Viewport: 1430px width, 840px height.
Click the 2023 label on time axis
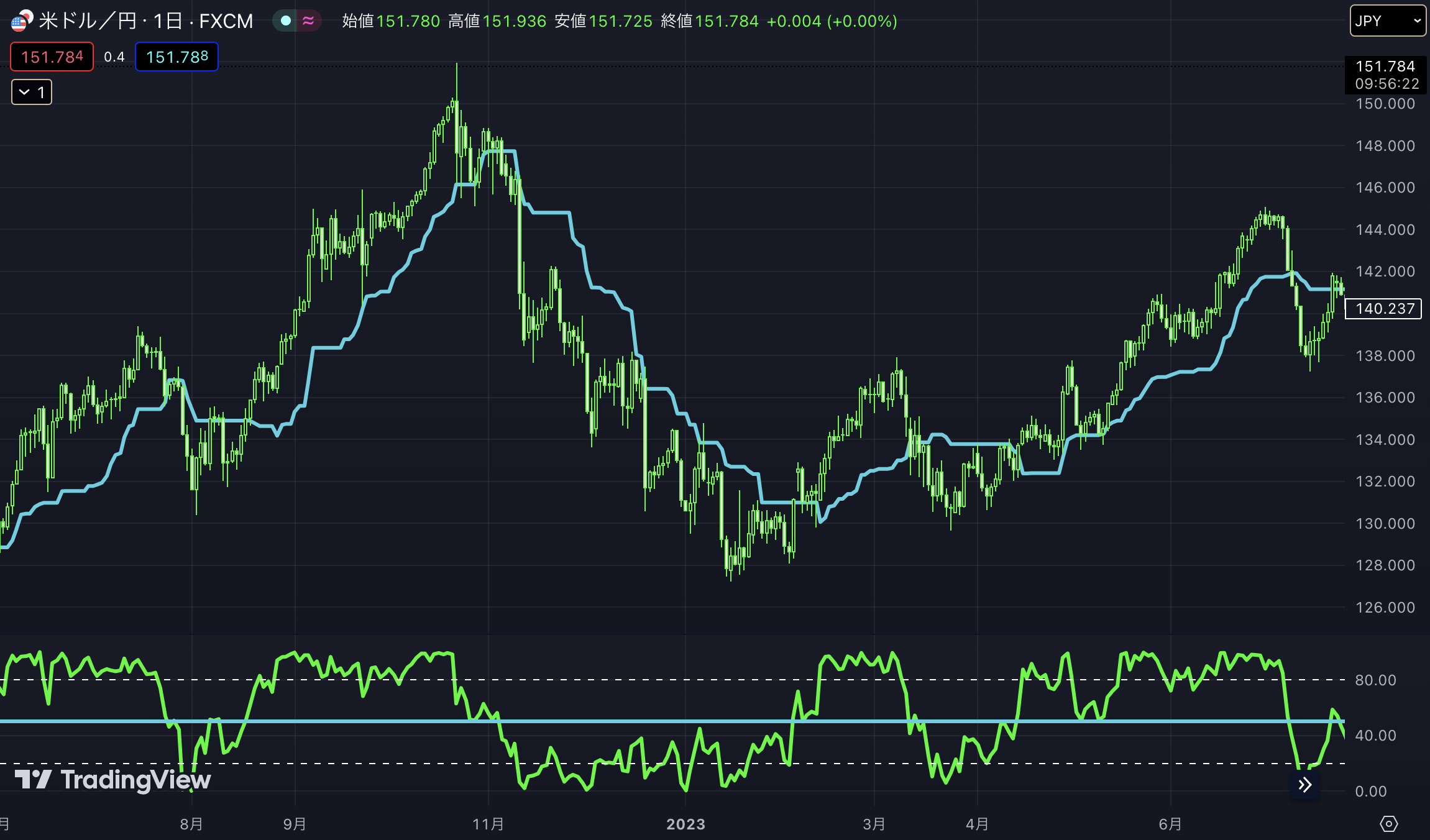[685, 824]
